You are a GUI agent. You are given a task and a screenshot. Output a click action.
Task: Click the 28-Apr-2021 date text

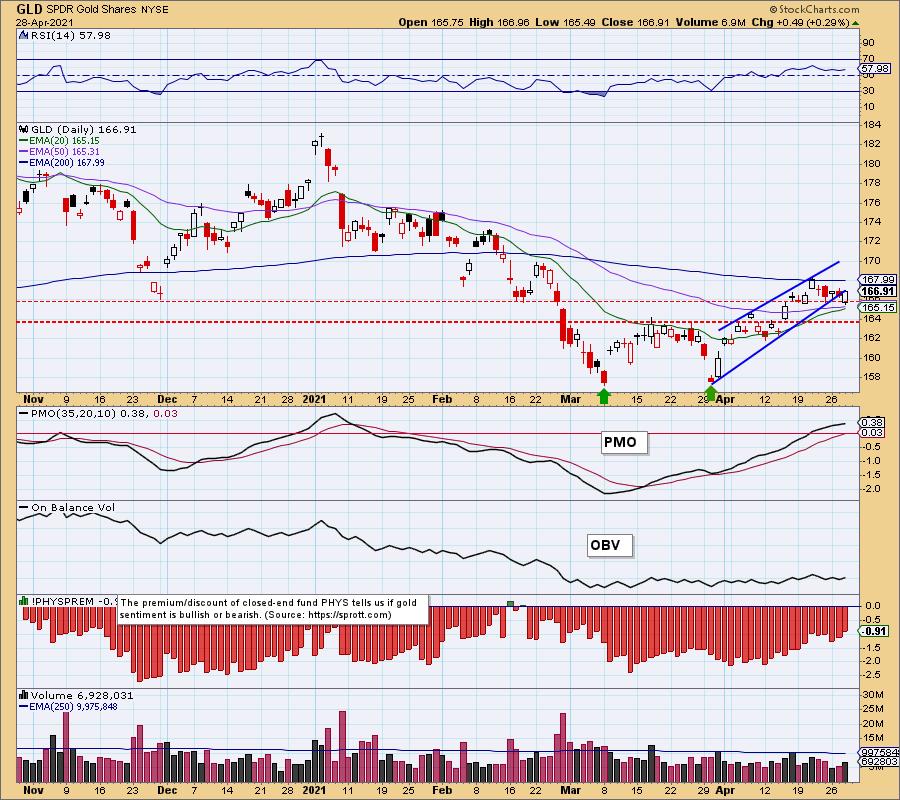click(x=44, y=23)
